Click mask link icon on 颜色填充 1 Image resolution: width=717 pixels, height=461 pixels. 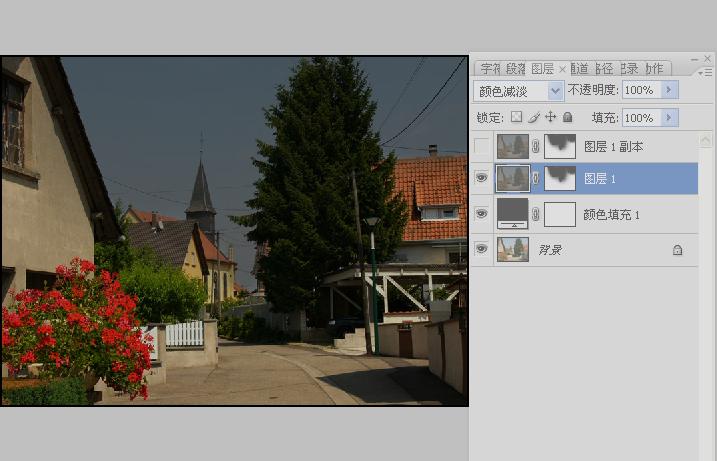pos(536,214)
